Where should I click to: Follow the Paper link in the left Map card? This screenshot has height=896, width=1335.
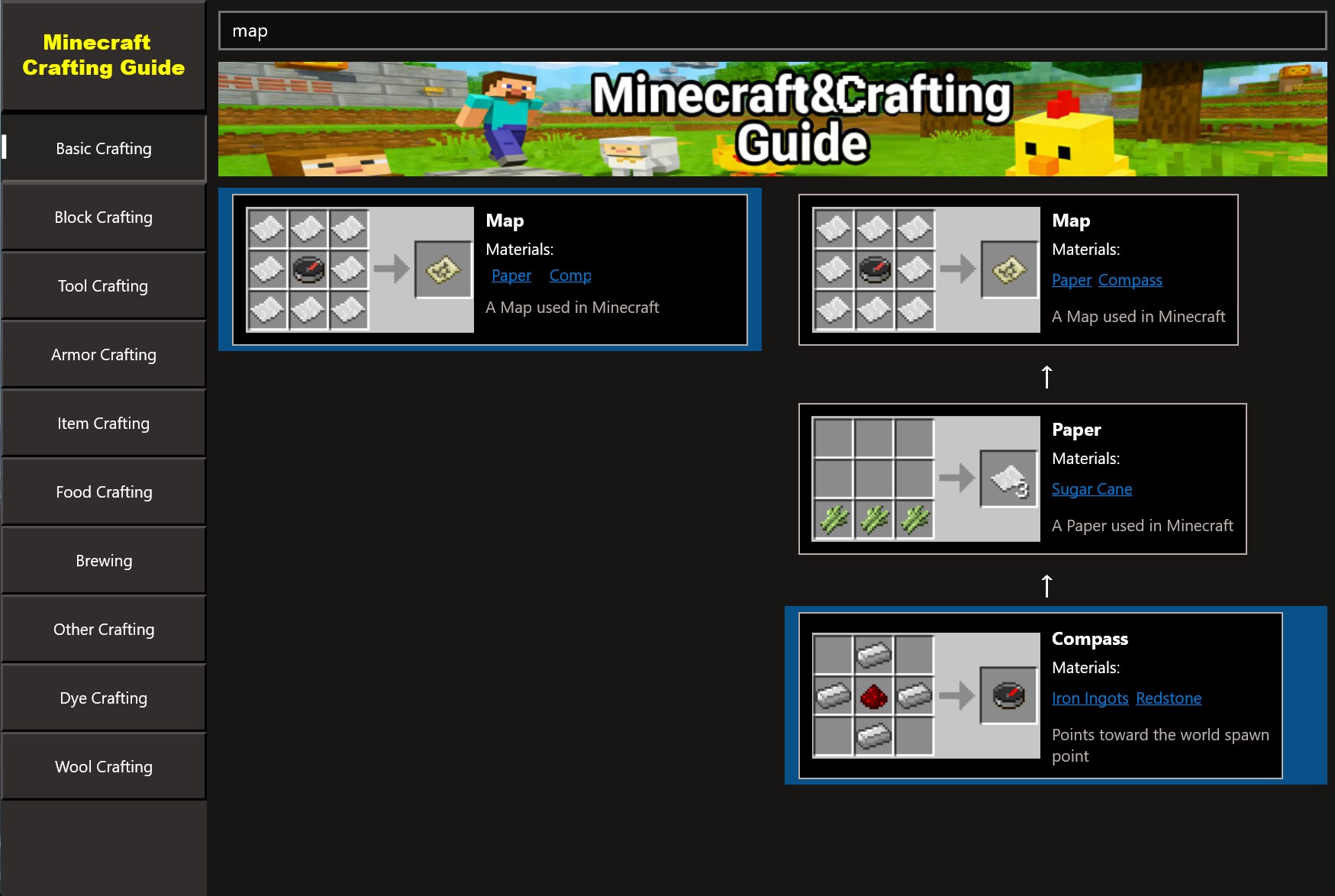point(511,276)
